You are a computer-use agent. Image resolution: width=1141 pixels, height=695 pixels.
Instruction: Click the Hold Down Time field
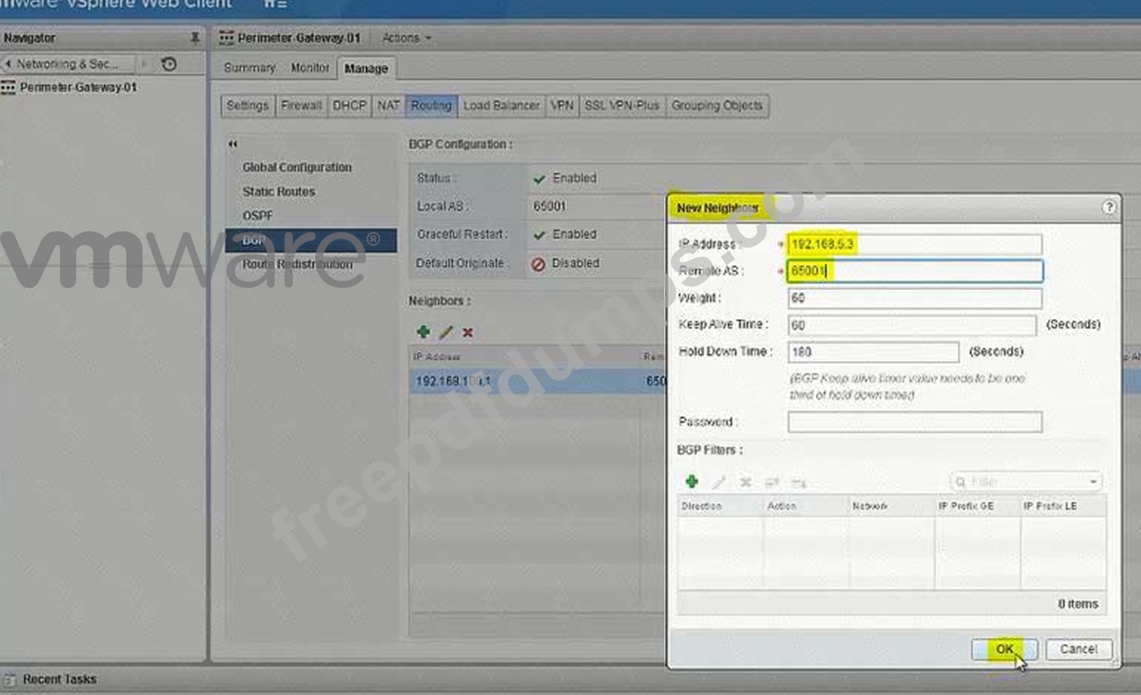pyautogui.click(x=873, y=352)
